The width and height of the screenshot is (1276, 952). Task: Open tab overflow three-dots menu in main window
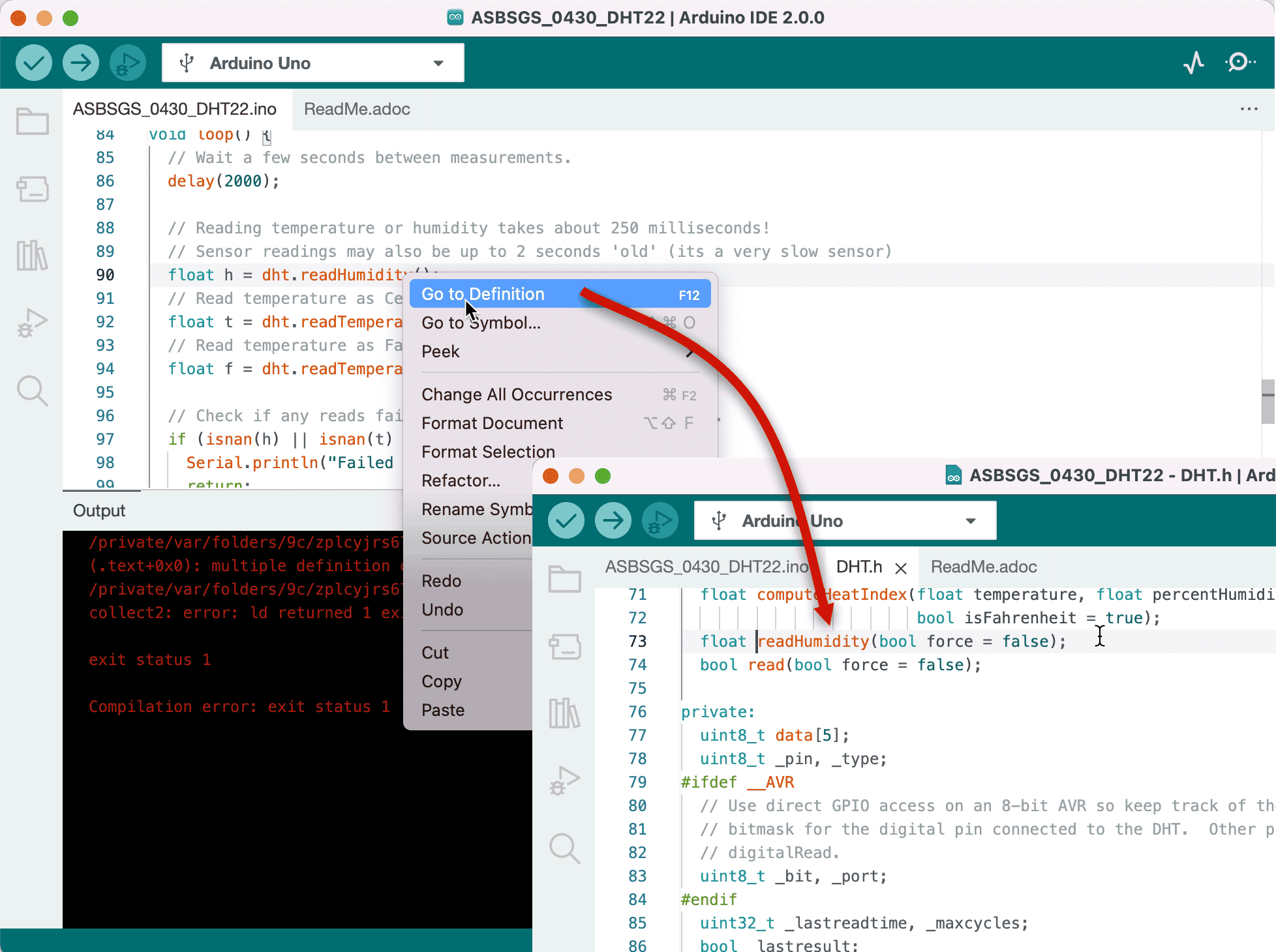(x=1249, y=109)
